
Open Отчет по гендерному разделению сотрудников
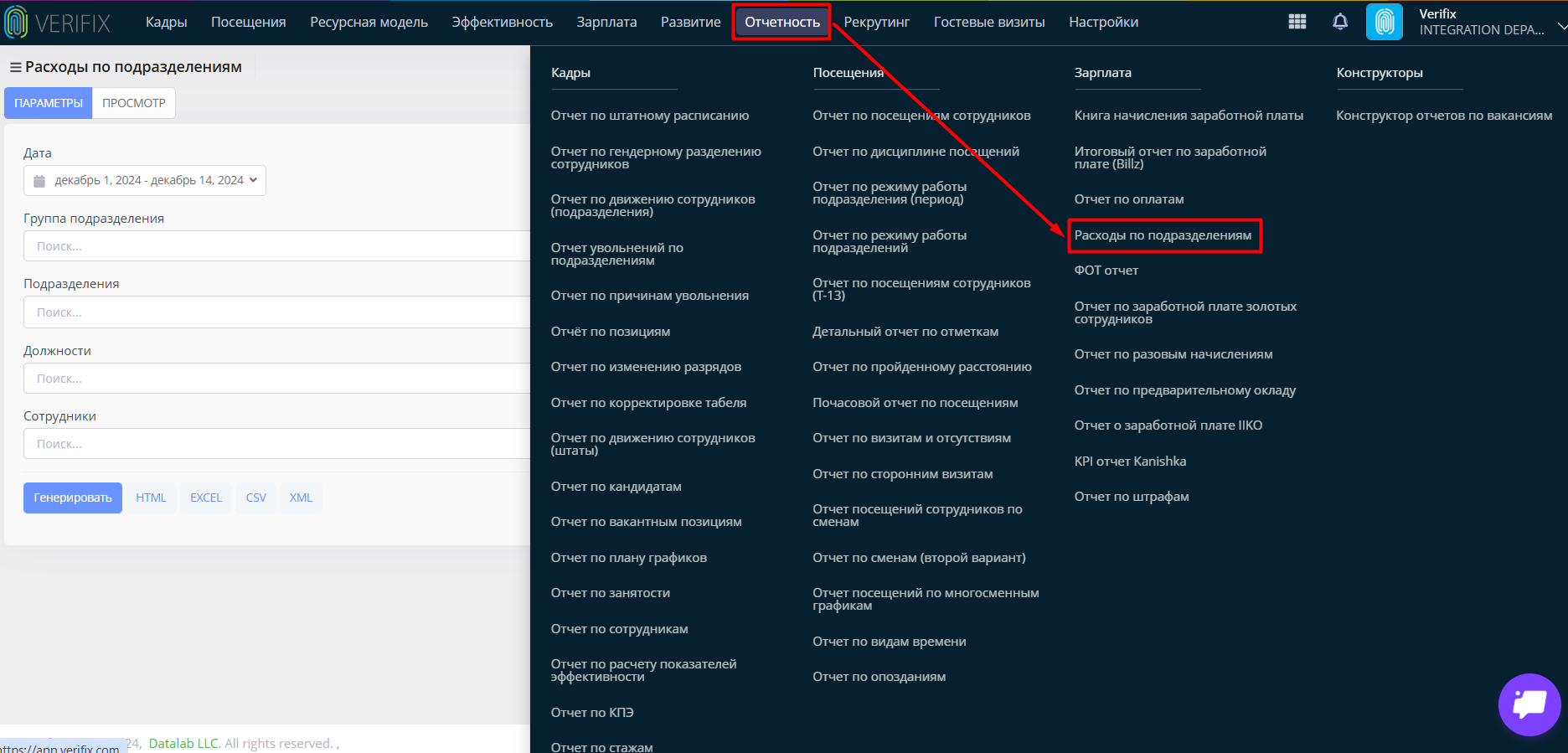656,157
